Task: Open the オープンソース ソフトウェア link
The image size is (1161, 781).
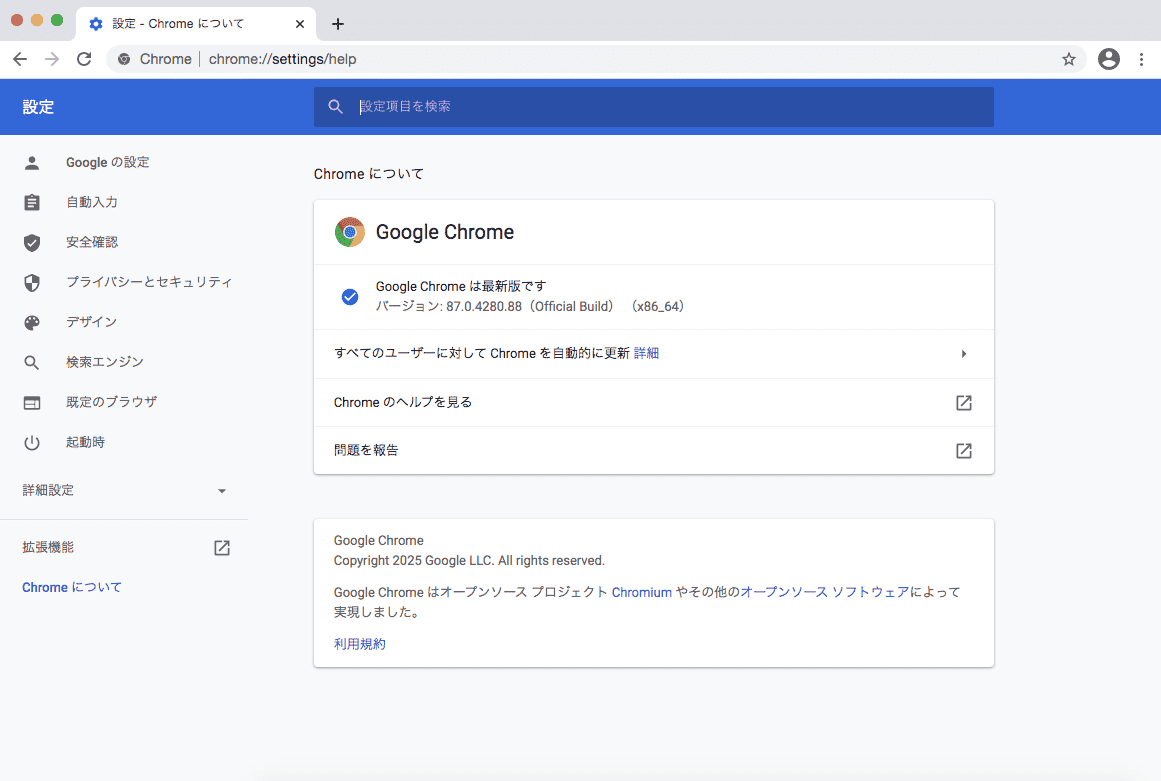Action: pos(824,592)
